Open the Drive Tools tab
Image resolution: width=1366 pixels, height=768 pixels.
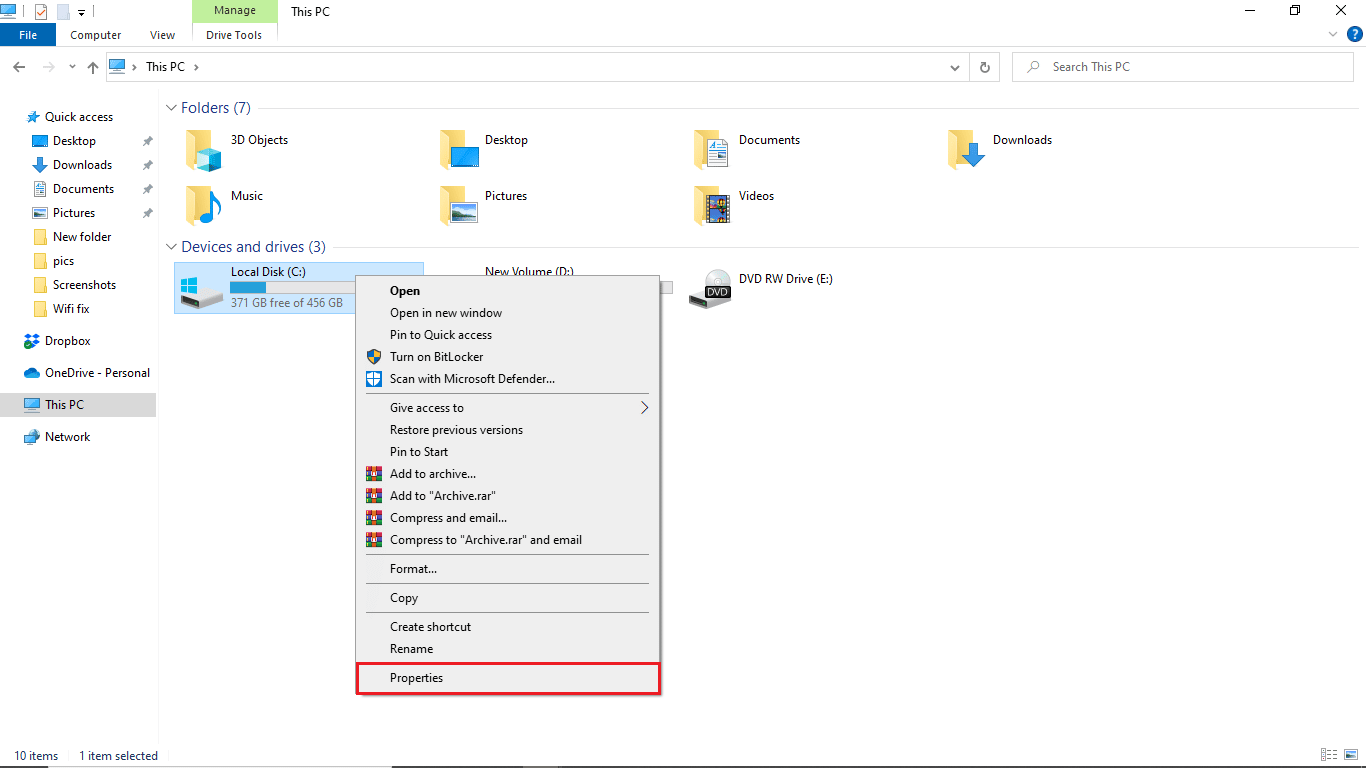click(234, 35)
